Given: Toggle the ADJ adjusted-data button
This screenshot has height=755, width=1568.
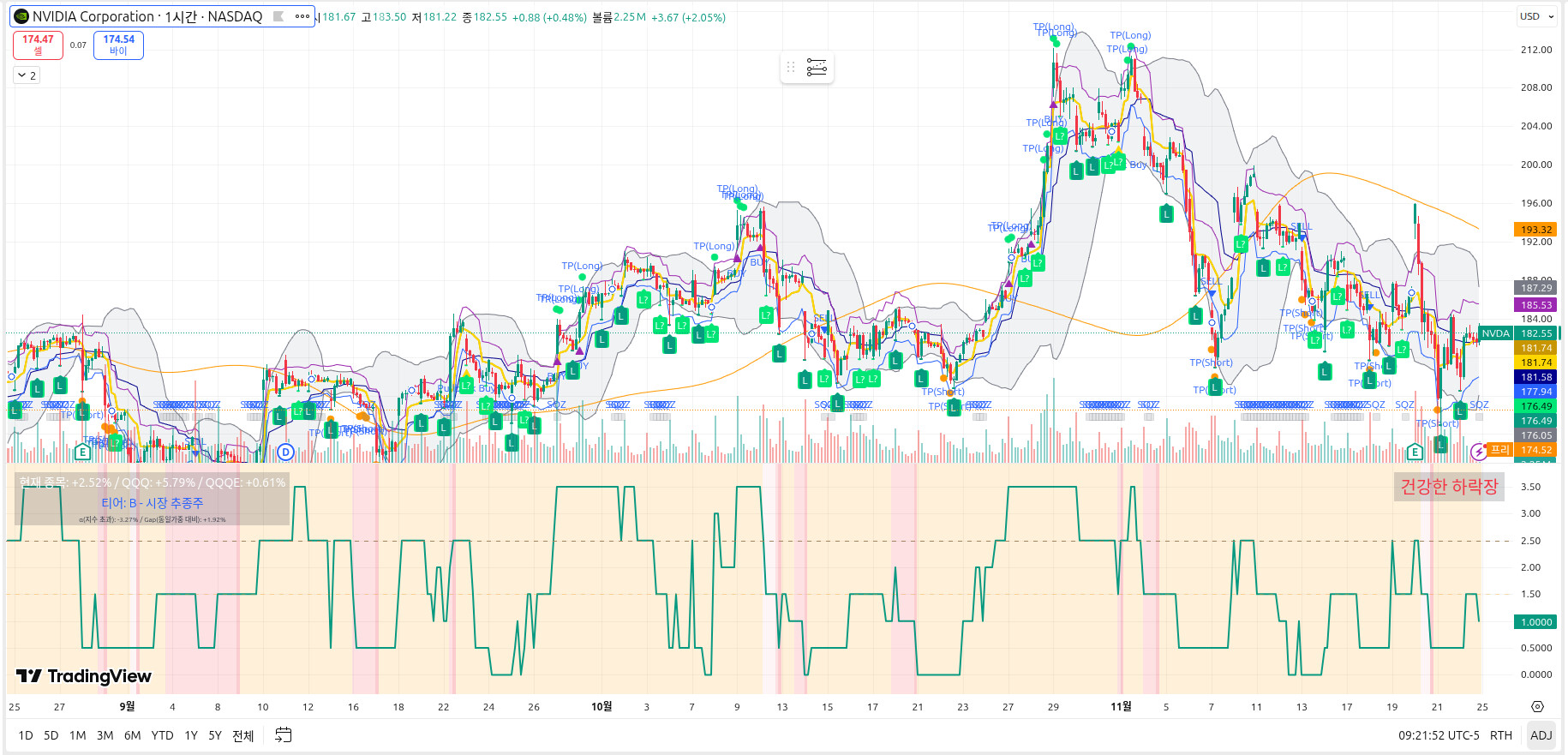Looking at the screenshot, I should [x=1541, y=735].
